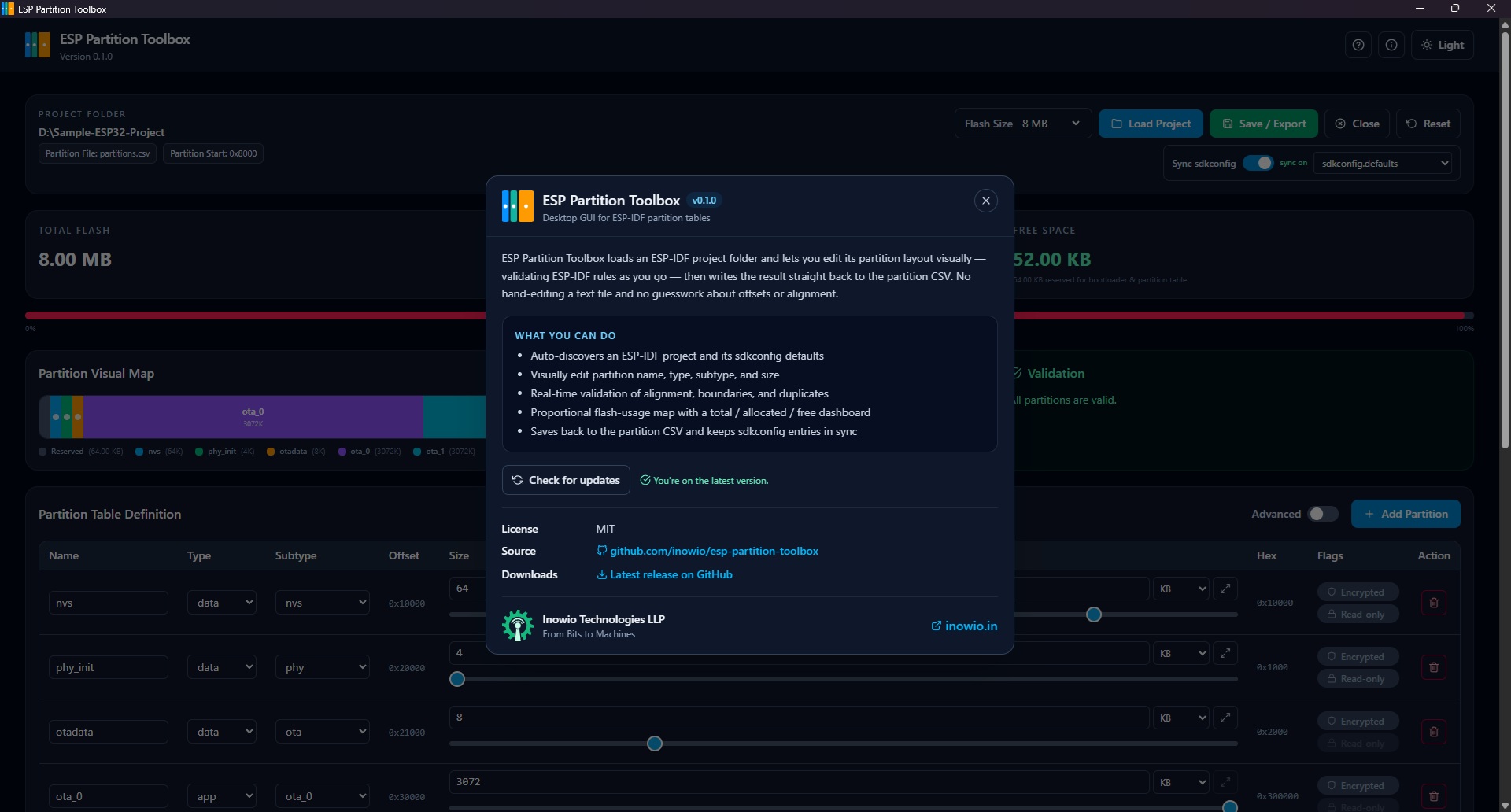
Task: Toggle Read-only flag for nvs
Action: 1358,614
